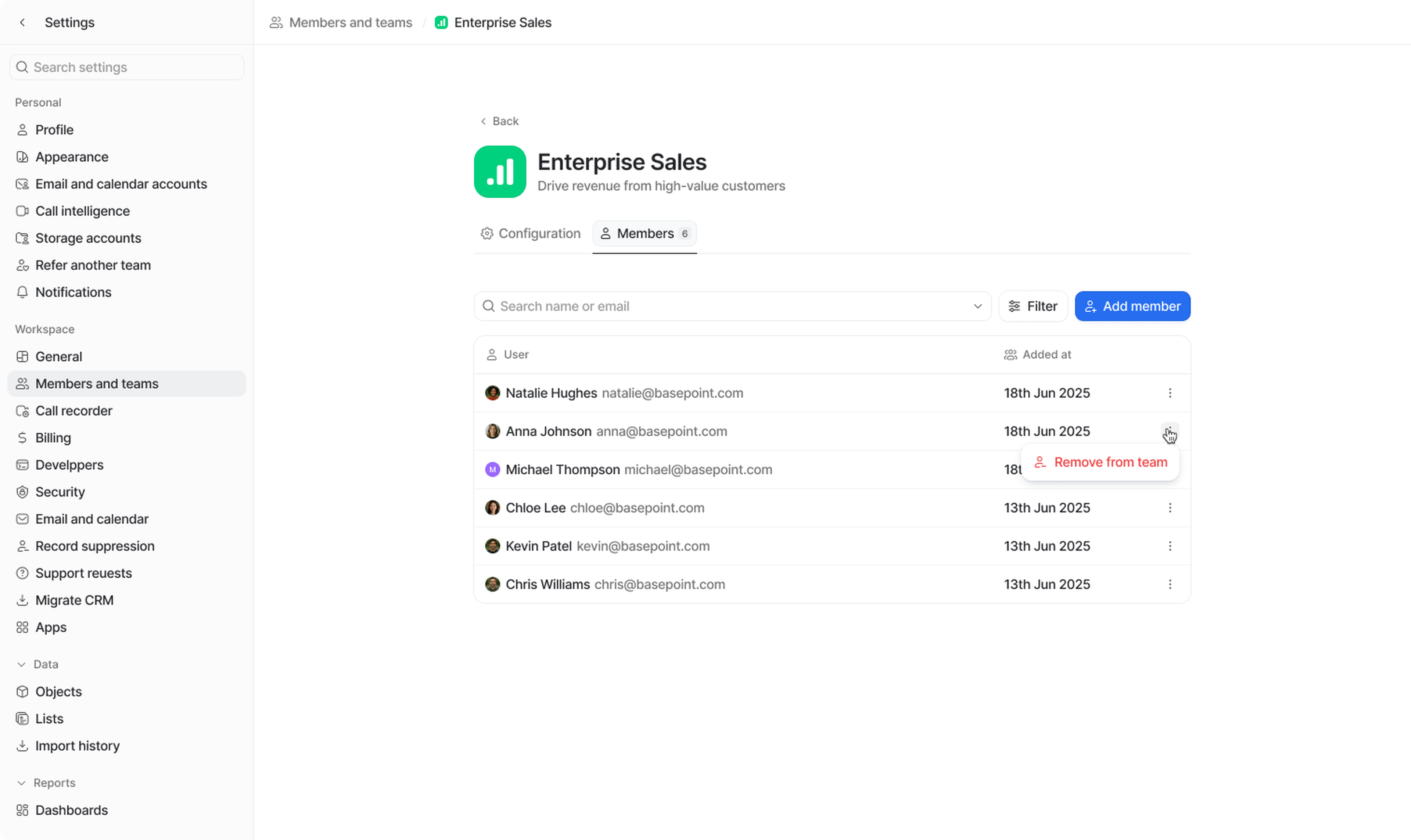1411x840 pixels.
Task: Open Call intelligence settings
Action: [83, 211]
